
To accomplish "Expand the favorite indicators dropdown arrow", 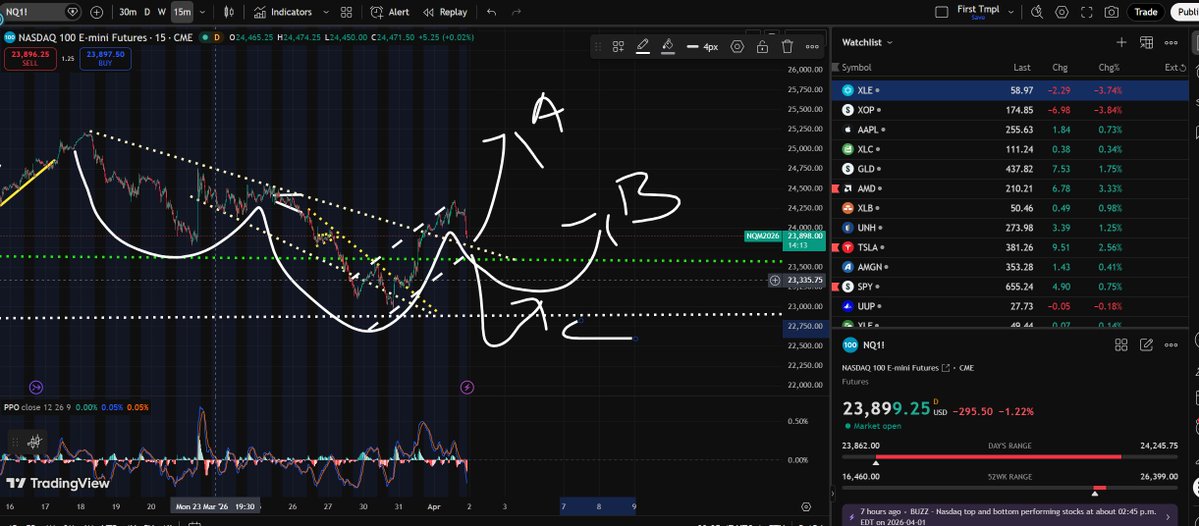I will (x=326, y=12).
